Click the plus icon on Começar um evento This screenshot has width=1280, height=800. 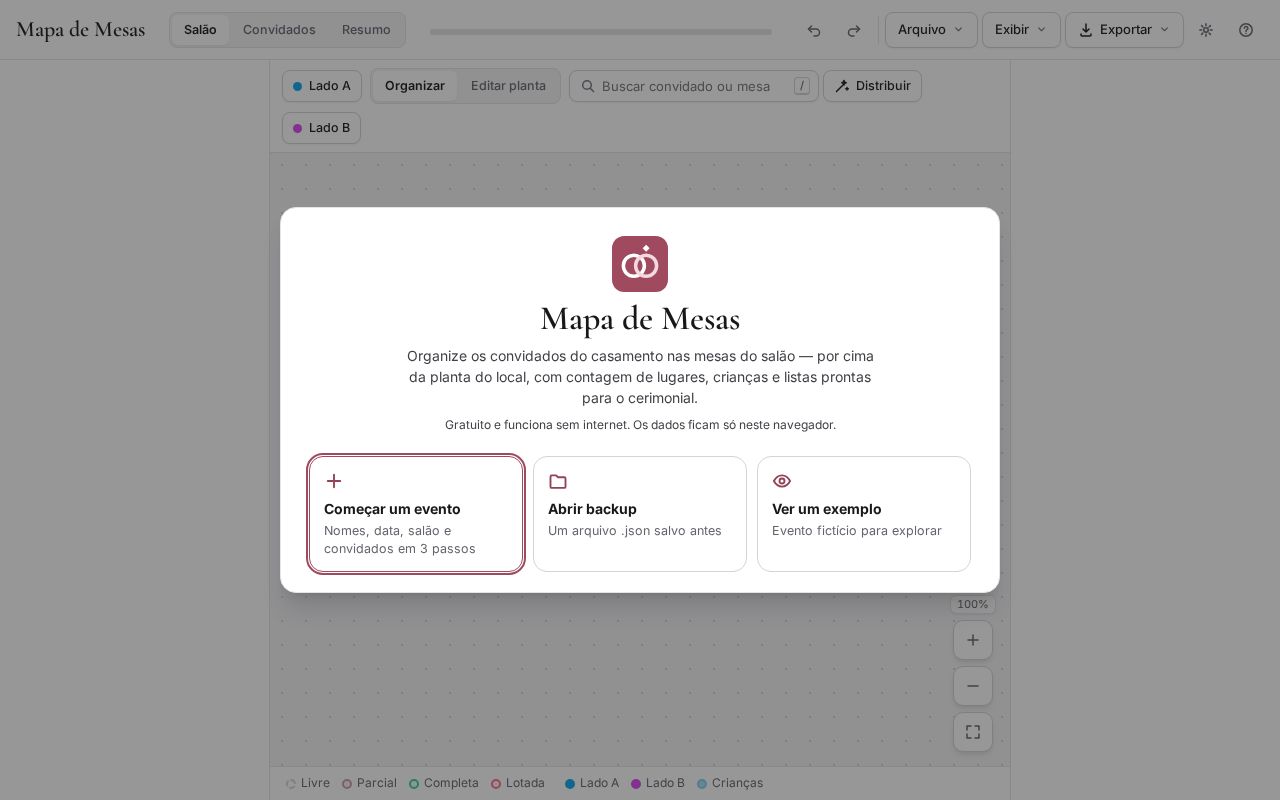click(x=334, y=481)
